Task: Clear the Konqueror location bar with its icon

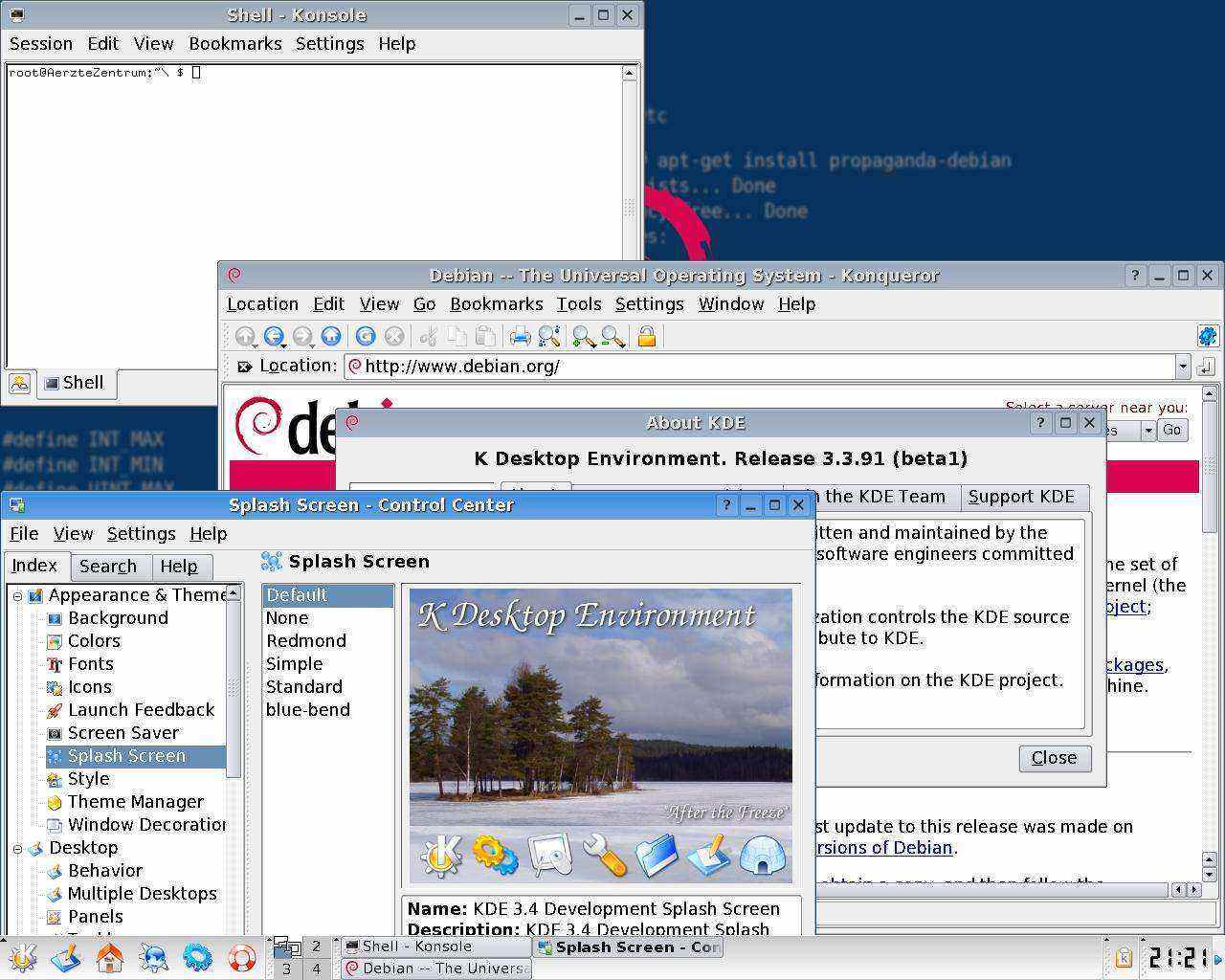Action: 244,367
